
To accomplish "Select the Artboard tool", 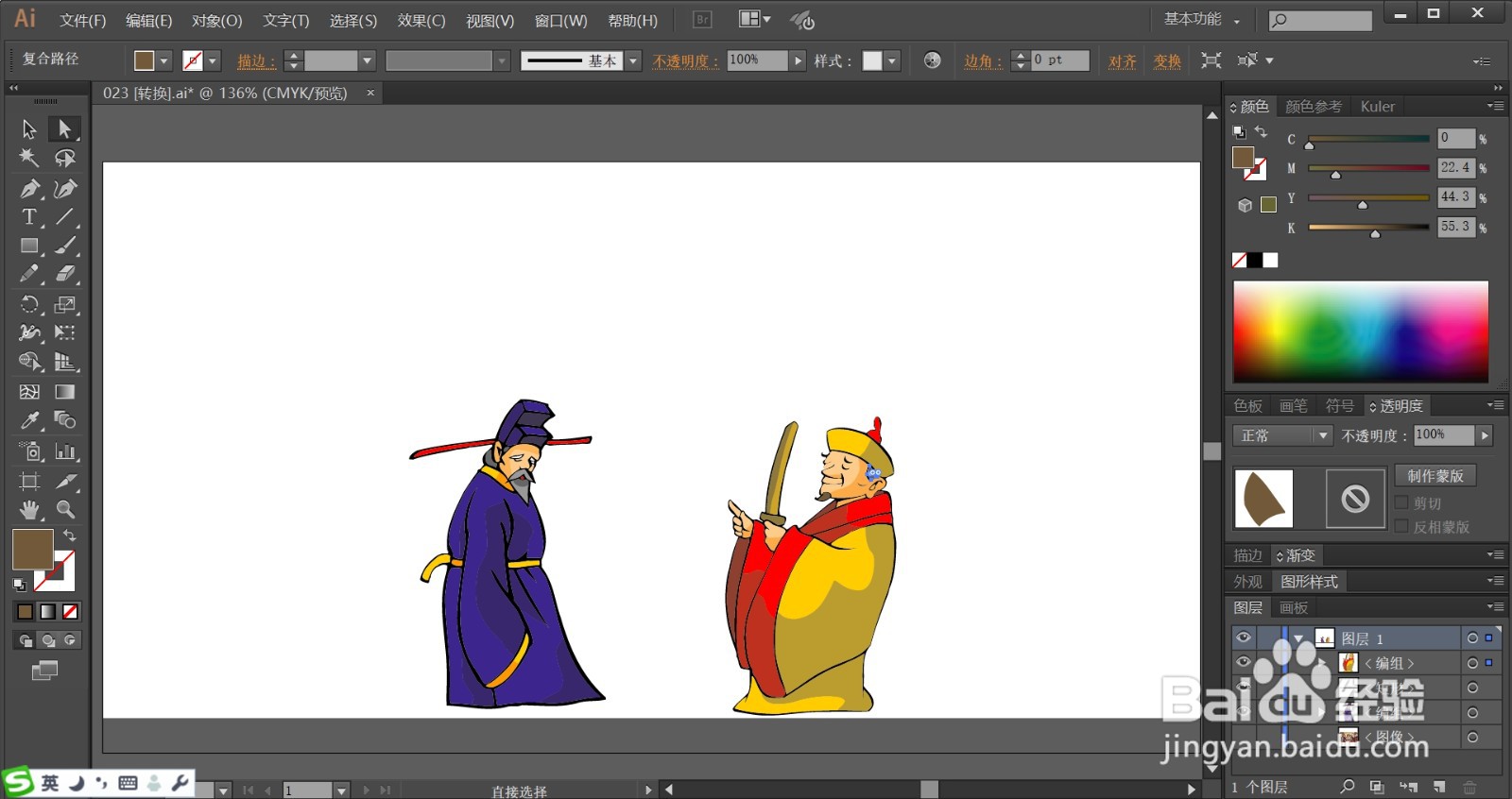I will [x=29, y=481].
